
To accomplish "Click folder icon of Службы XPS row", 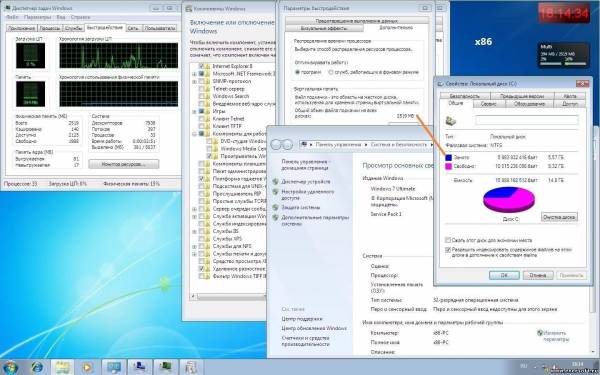I will coord(207,239).
